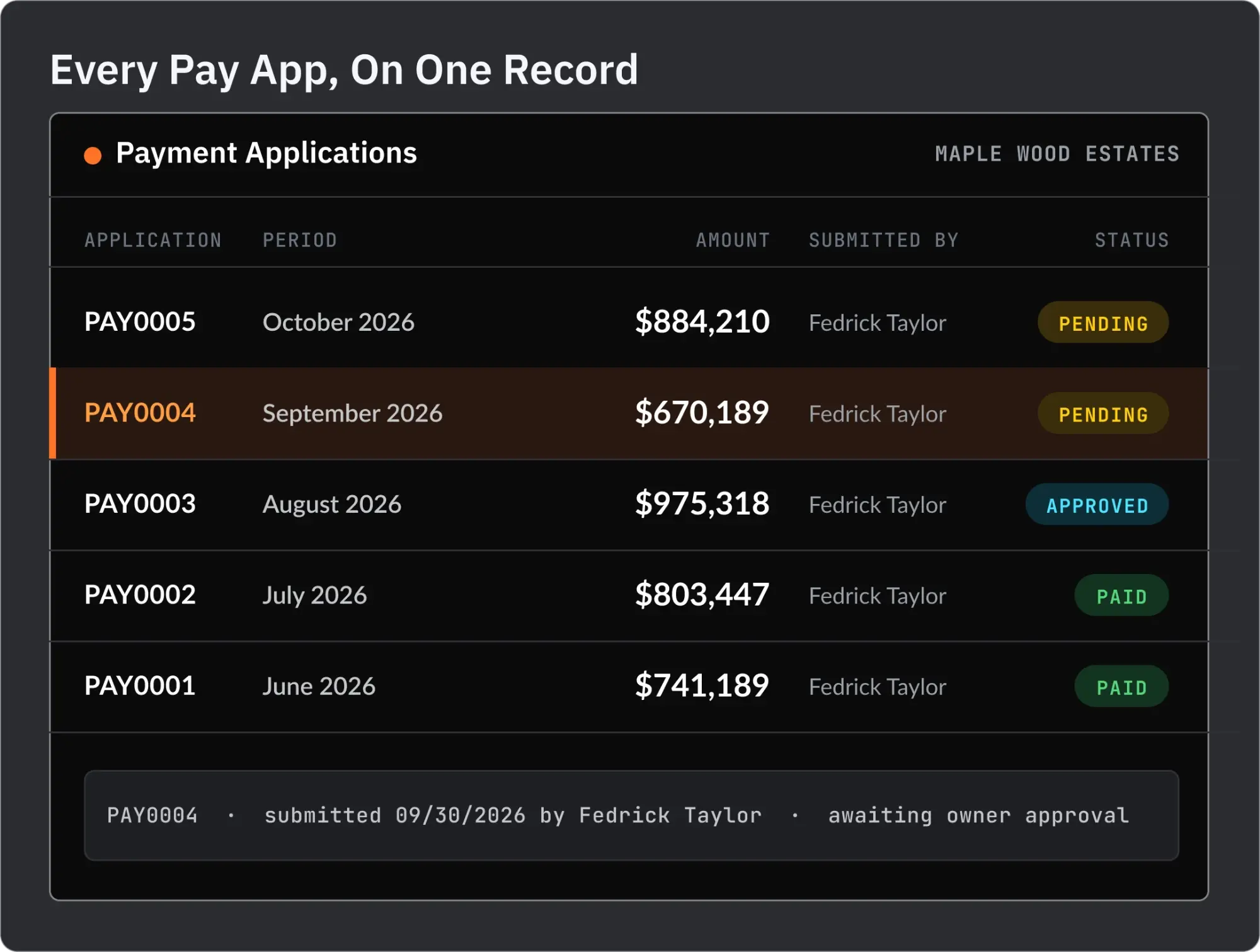
Task: Click the PAY0004 ID in the detail bar
Action: coord(152,815)
